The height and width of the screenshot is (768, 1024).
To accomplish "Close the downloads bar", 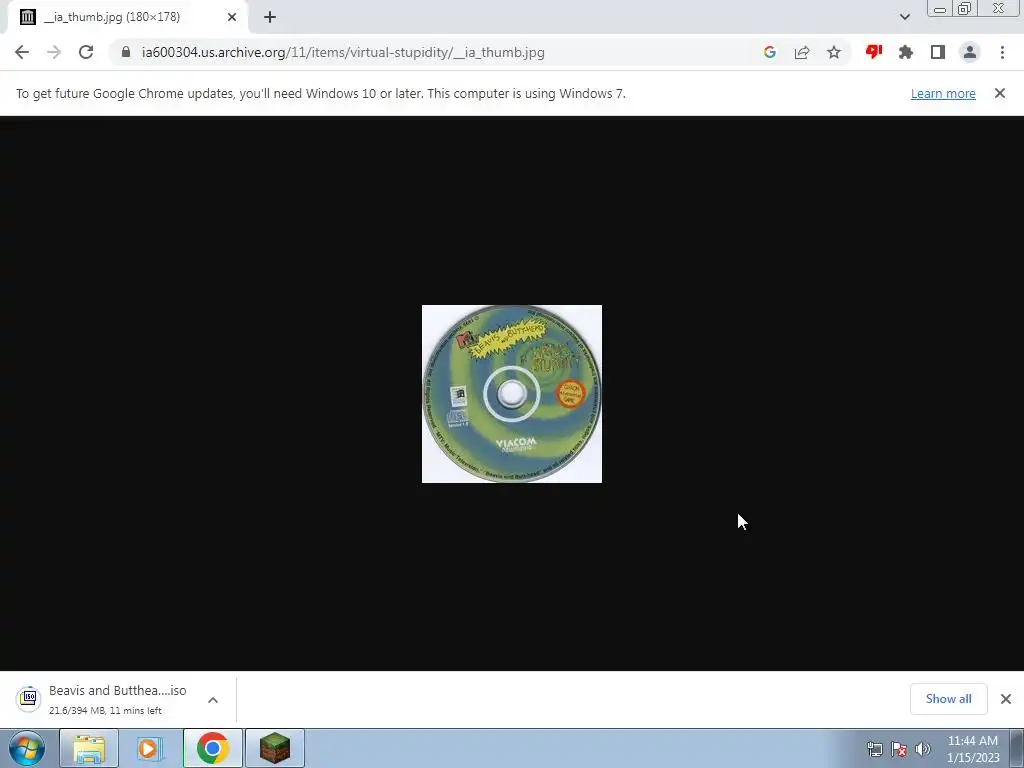I will (x=1006, y=699).
